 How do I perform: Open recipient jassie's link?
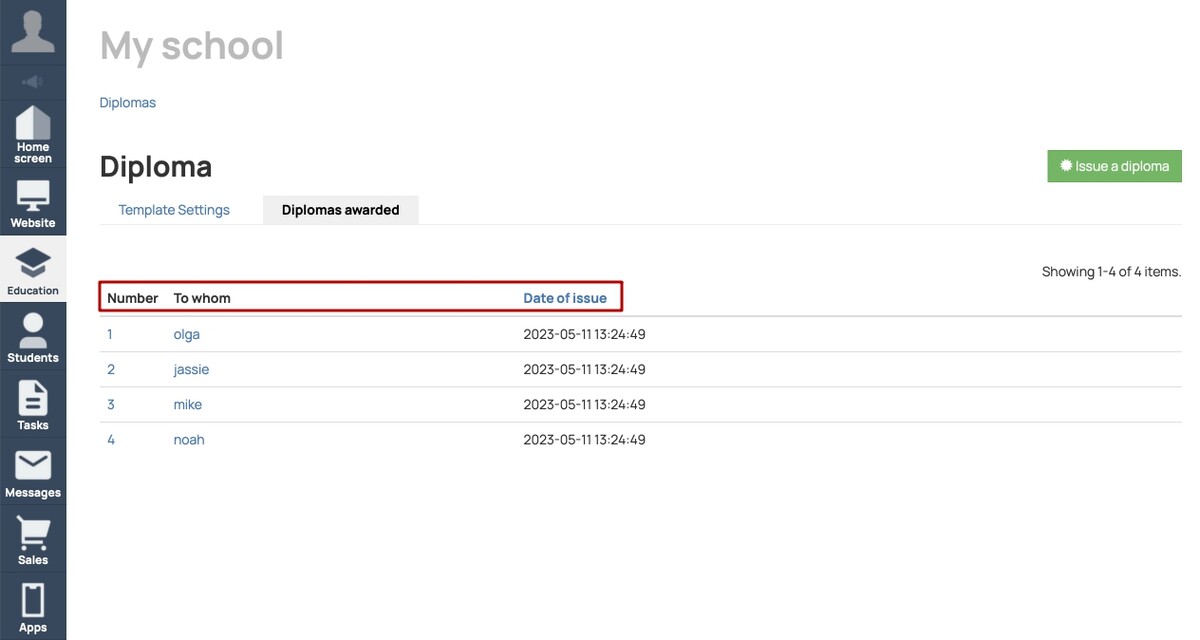191,369
